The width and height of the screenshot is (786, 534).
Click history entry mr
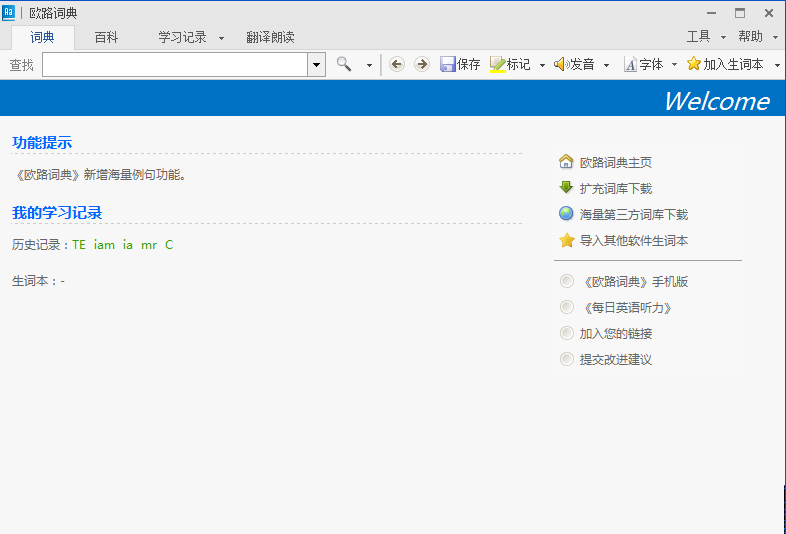(x=149, y=245)
